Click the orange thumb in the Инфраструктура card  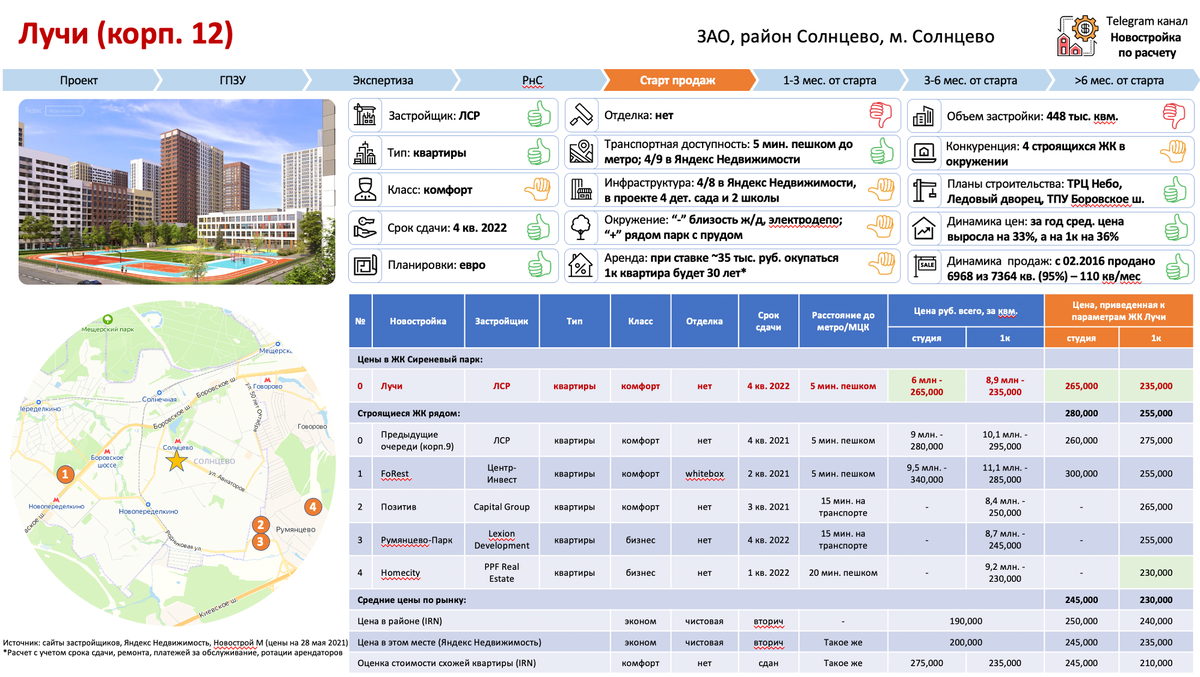coord(880,190)
